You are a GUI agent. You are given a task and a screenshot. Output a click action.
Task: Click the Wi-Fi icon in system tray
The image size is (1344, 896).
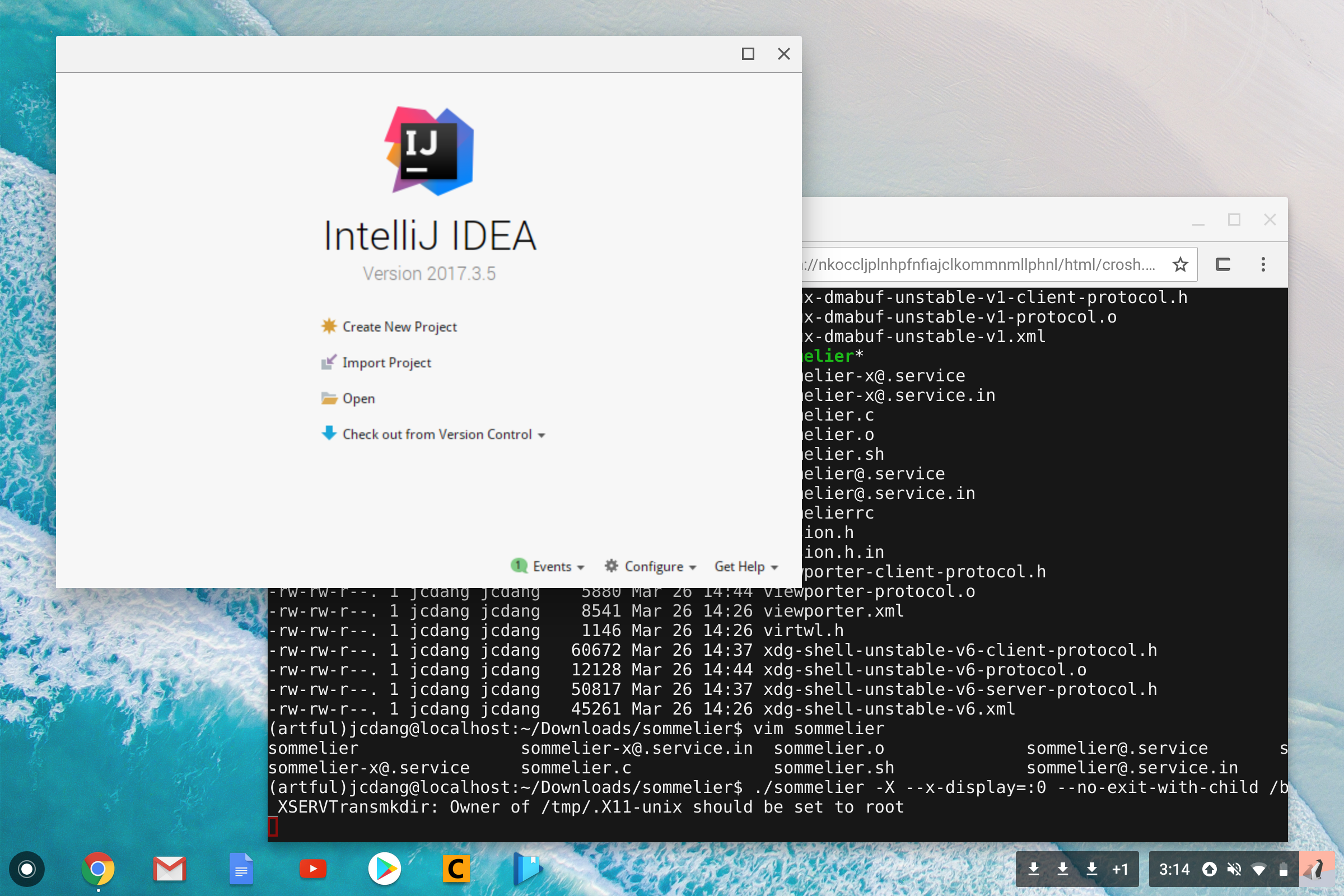tap(1258, 870)
